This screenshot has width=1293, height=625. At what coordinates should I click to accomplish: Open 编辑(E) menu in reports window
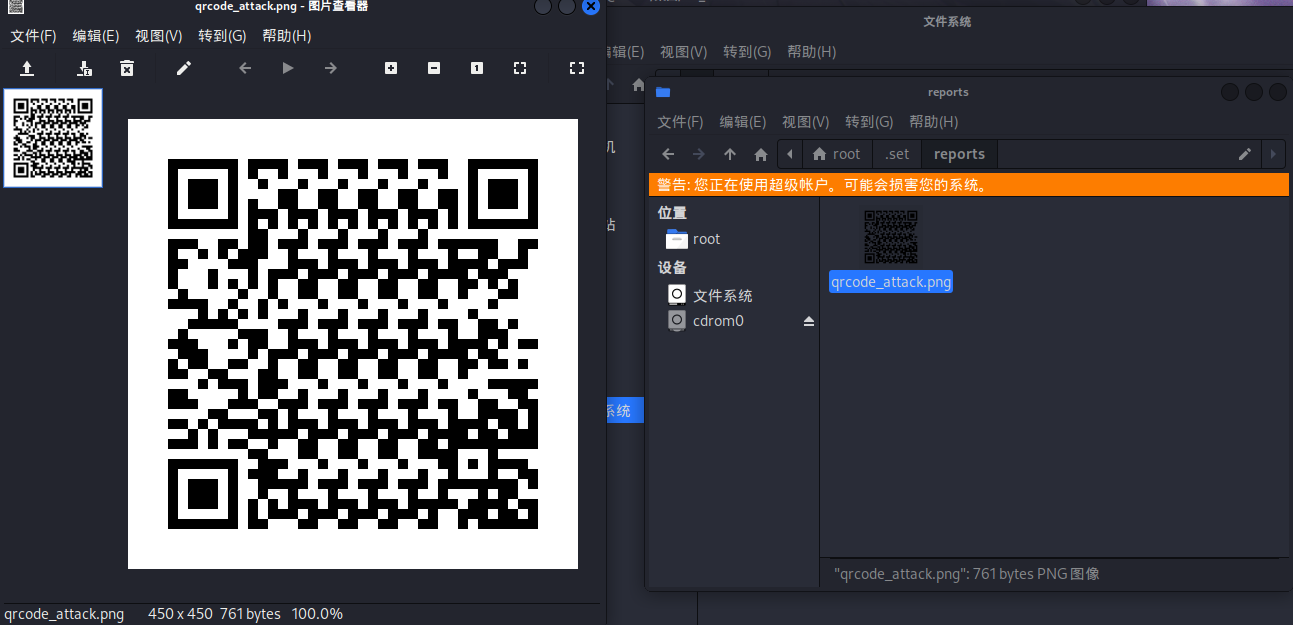[x=743, y=122]
